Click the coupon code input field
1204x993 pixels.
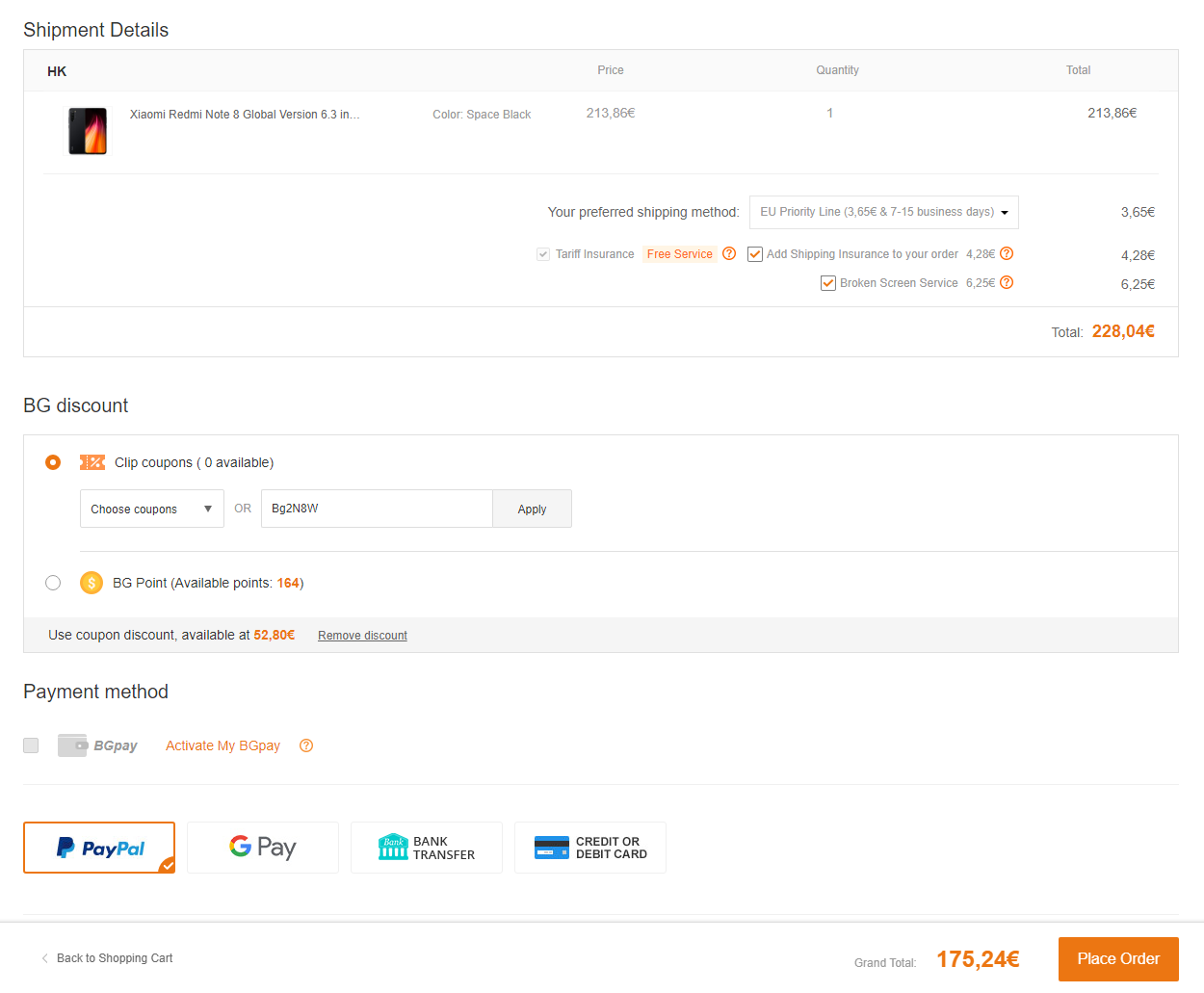tap(377, 509)
